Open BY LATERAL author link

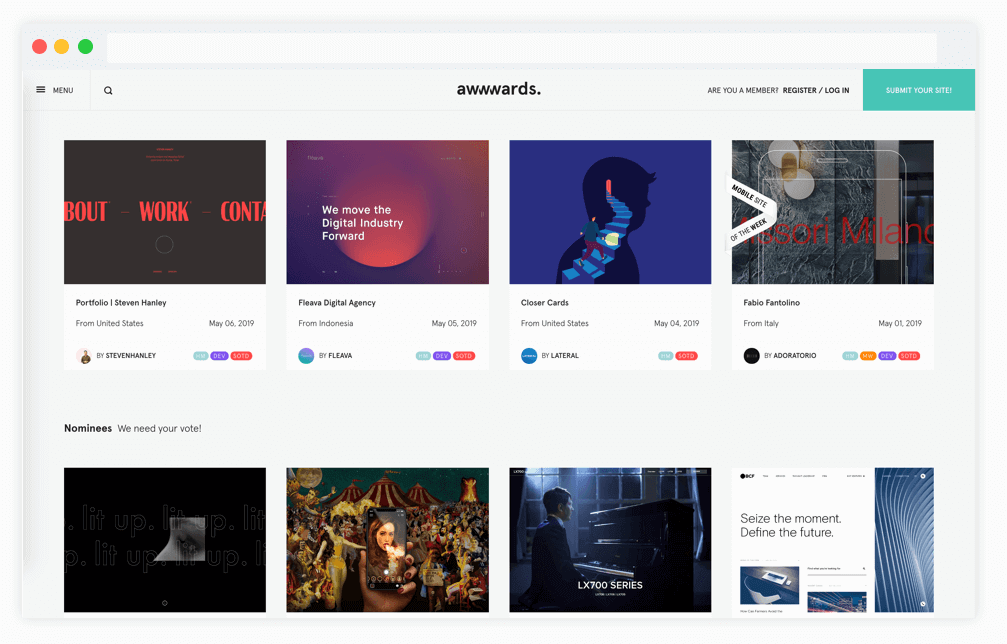point(559,356)
